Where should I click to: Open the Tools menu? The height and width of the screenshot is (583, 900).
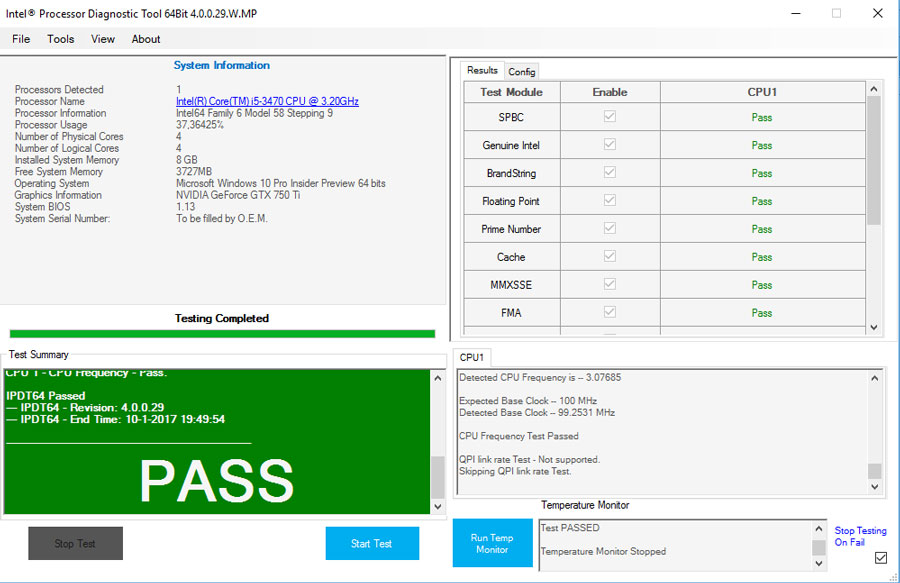tap(60, 39)
